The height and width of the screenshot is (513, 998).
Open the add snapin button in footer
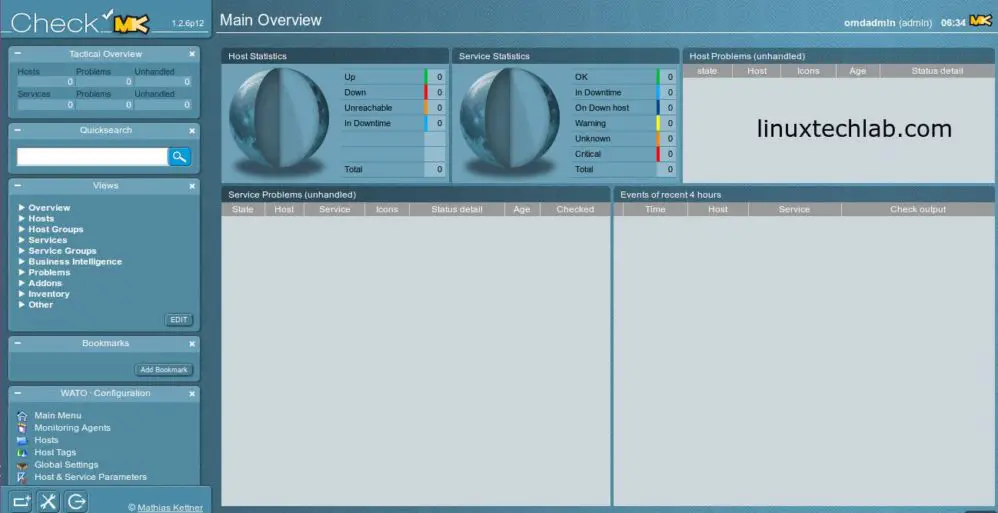(x=21, y=501)
